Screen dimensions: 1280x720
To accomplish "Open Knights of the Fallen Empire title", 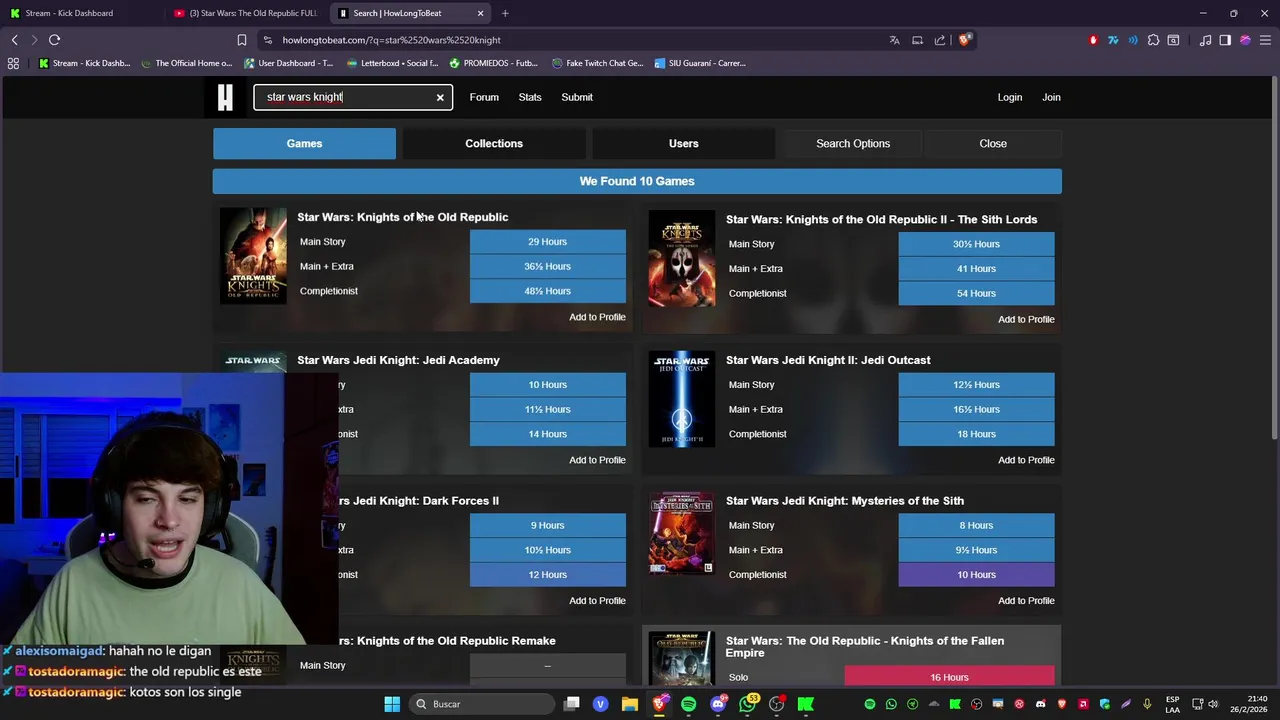I will pyautogui.click(x=865, y=647).
